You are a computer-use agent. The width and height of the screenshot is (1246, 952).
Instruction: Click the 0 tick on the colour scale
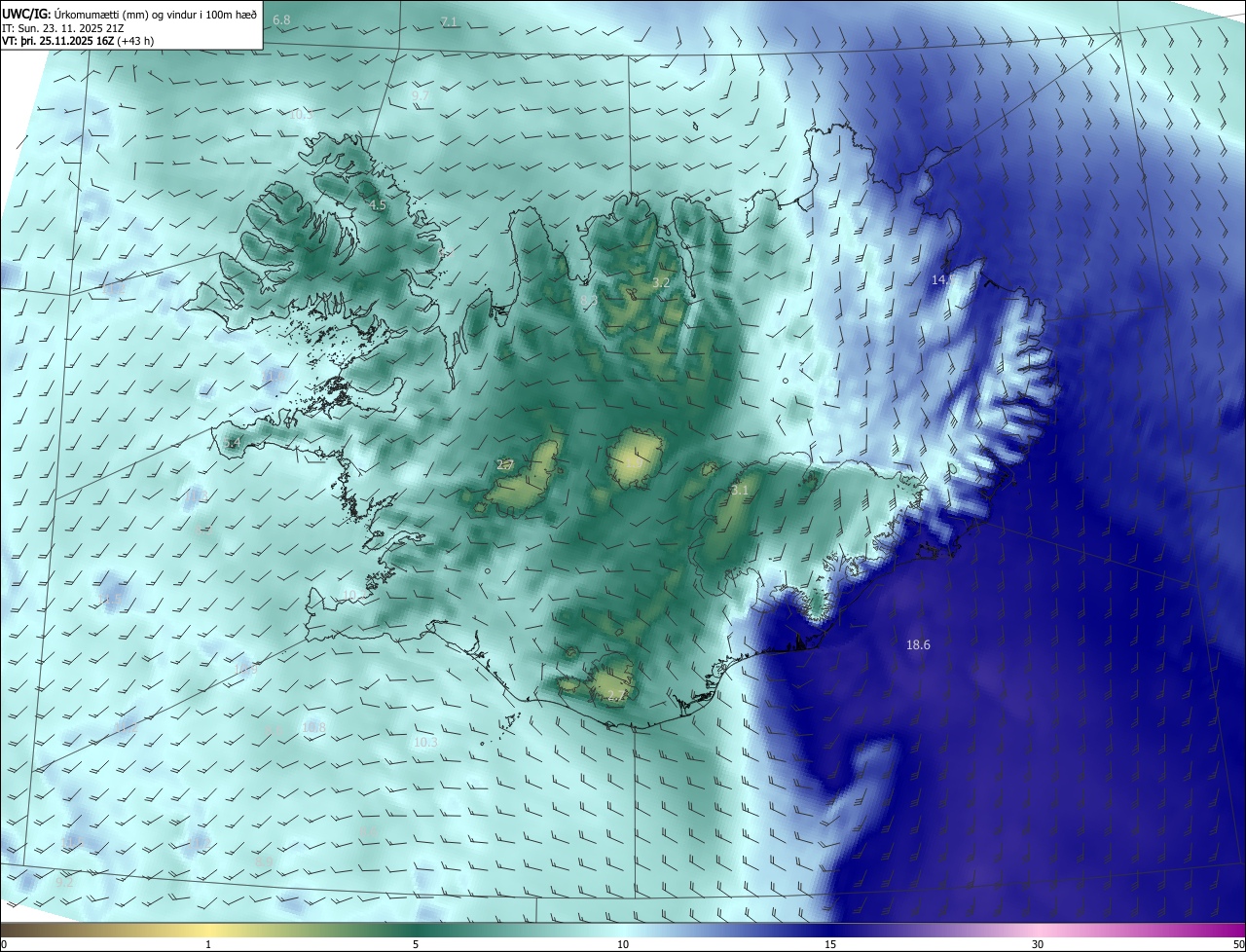tap(4, 944)
